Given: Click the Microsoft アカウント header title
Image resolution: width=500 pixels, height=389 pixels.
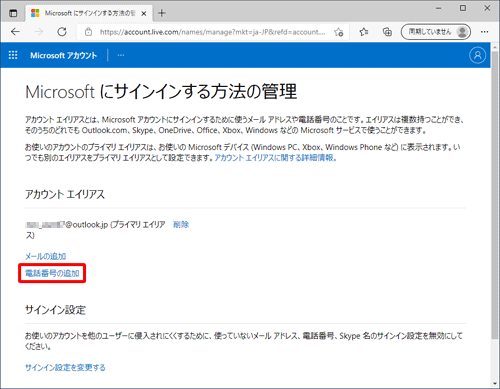Looking at the screenshot, I should point(64,55).
